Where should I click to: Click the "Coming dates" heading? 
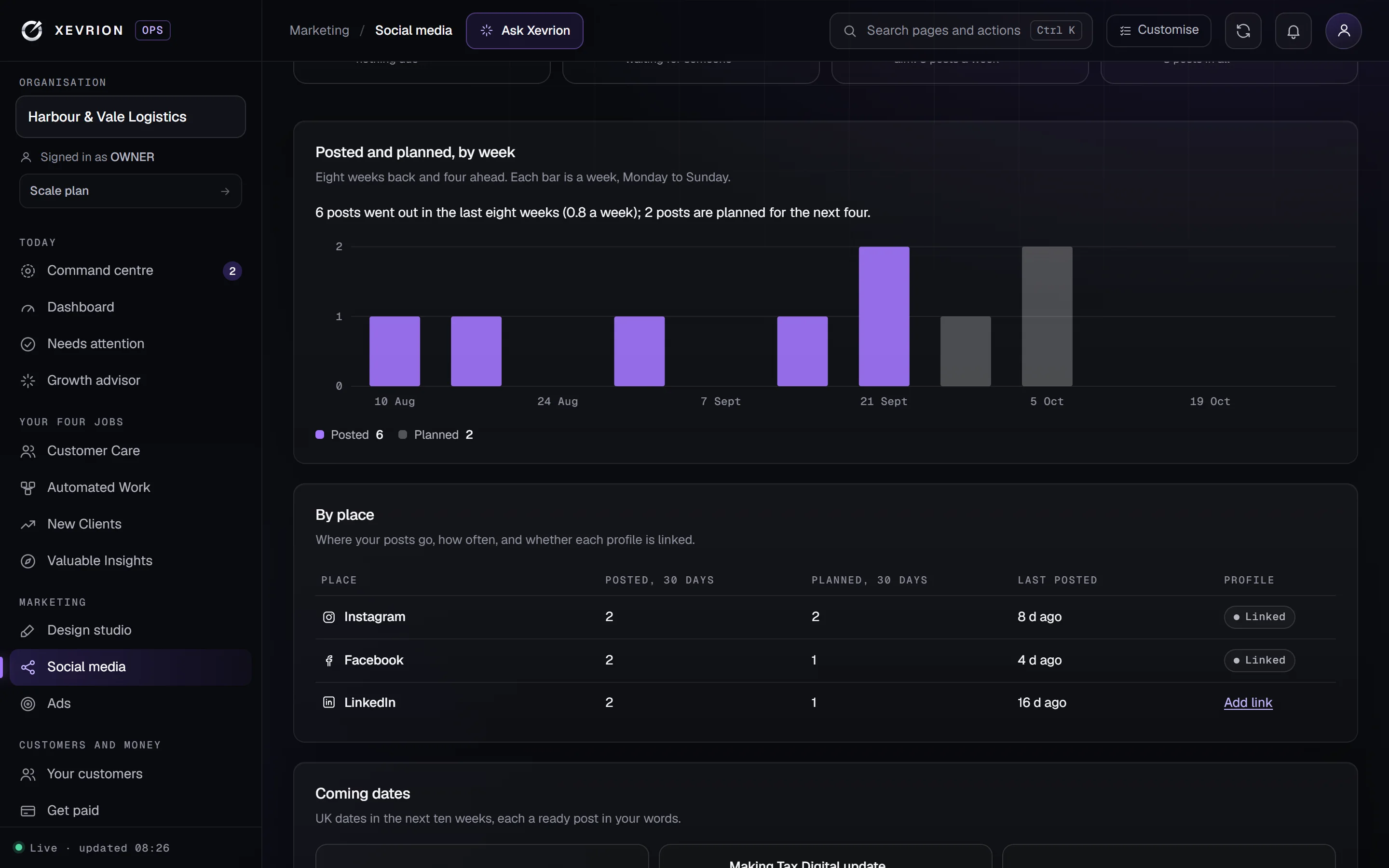(363, 794)
